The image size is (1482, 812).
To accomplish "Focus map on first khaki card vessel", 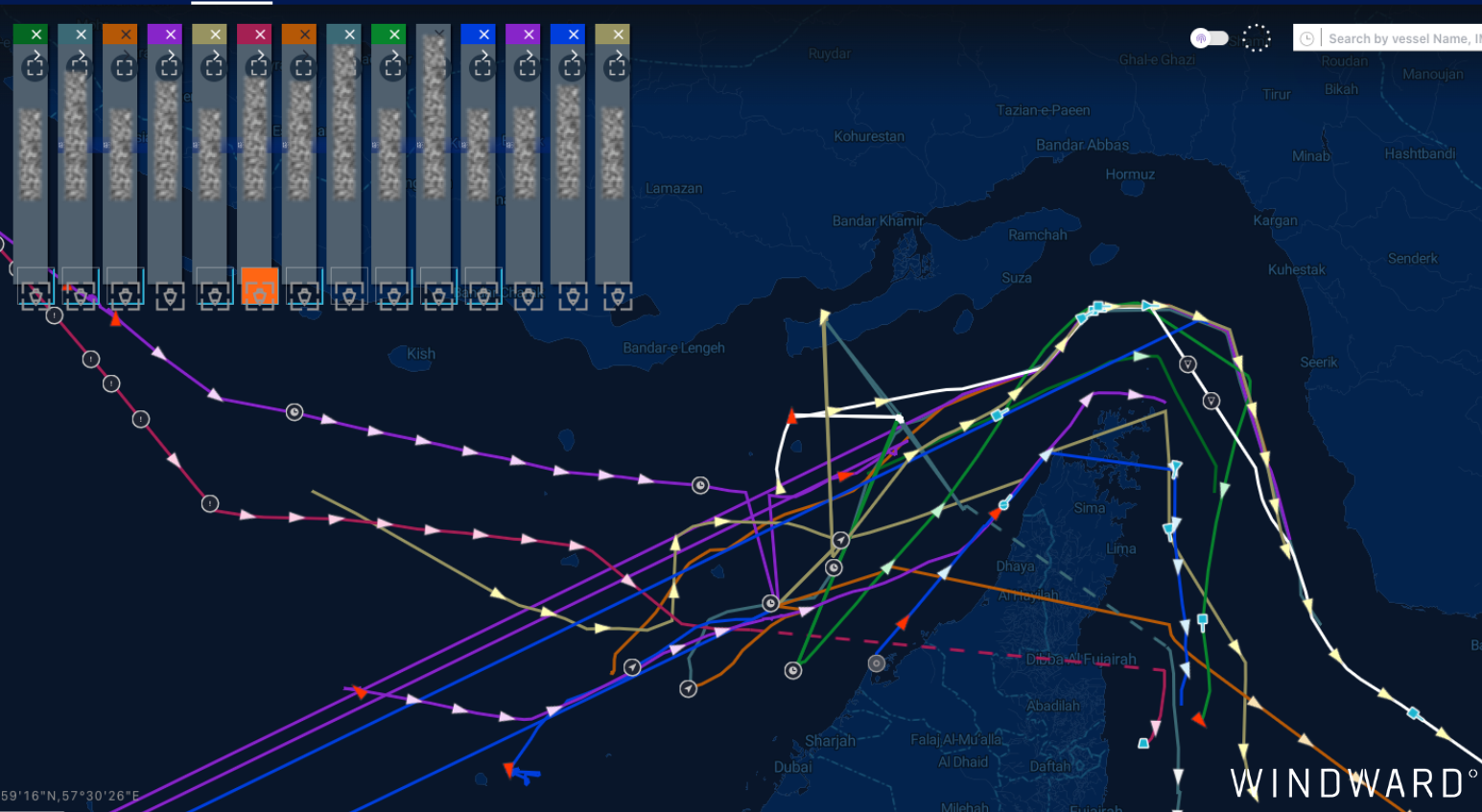I will [x=213, y=68].
